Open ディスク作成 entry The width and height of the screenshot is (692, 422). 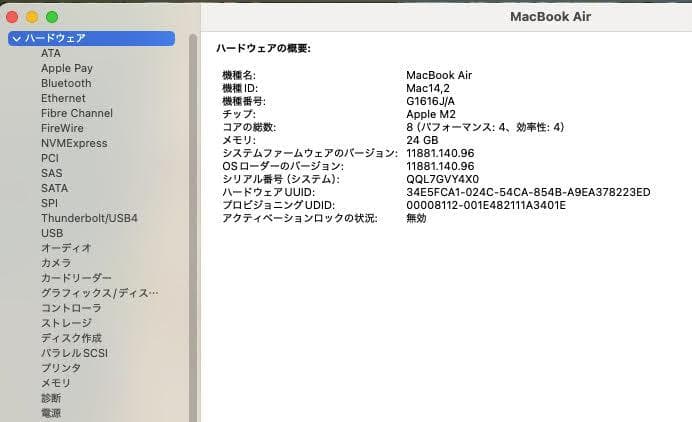pyautogui.click(x=71, y=338)
